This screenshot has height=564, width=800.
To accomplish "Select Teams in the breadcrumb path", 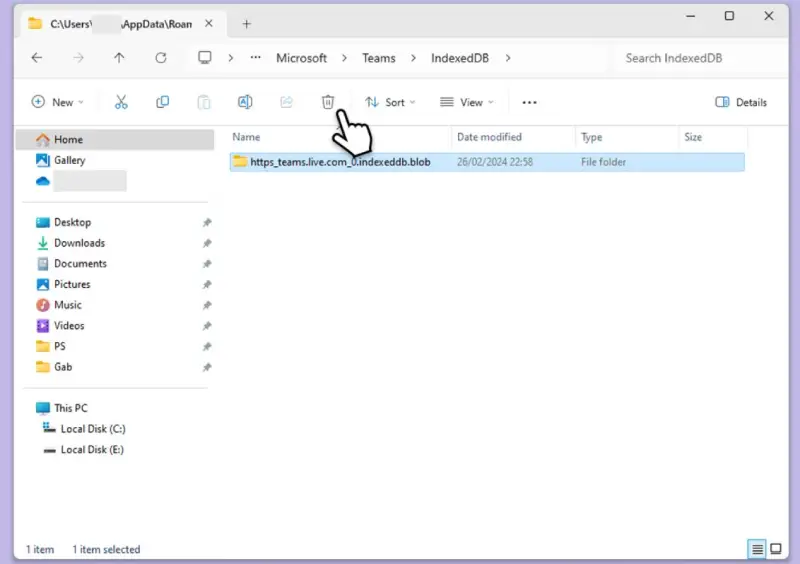I will (x=379, y=58).
